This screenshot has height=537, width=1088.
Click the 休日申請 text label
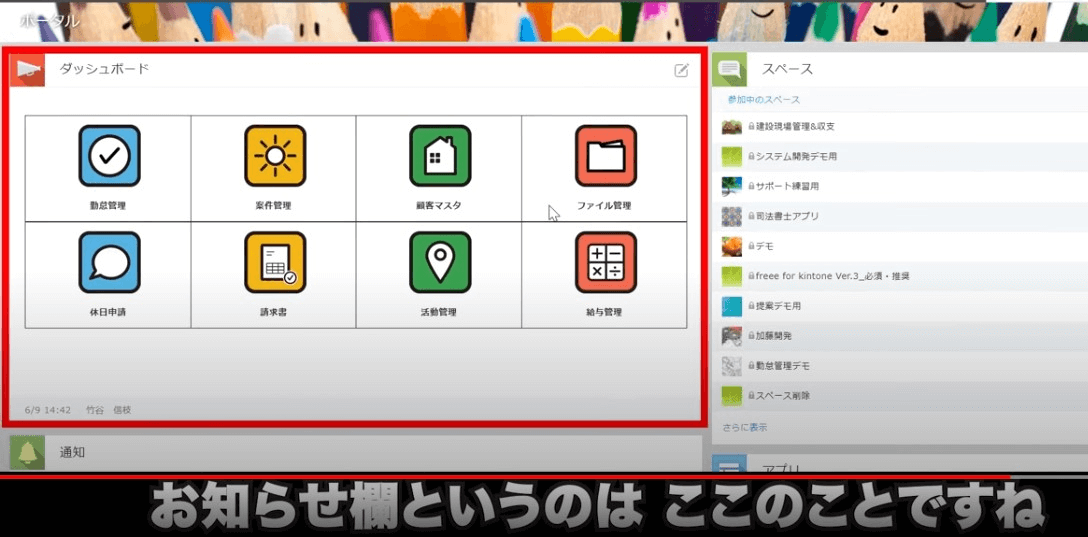tap(108, 312)
